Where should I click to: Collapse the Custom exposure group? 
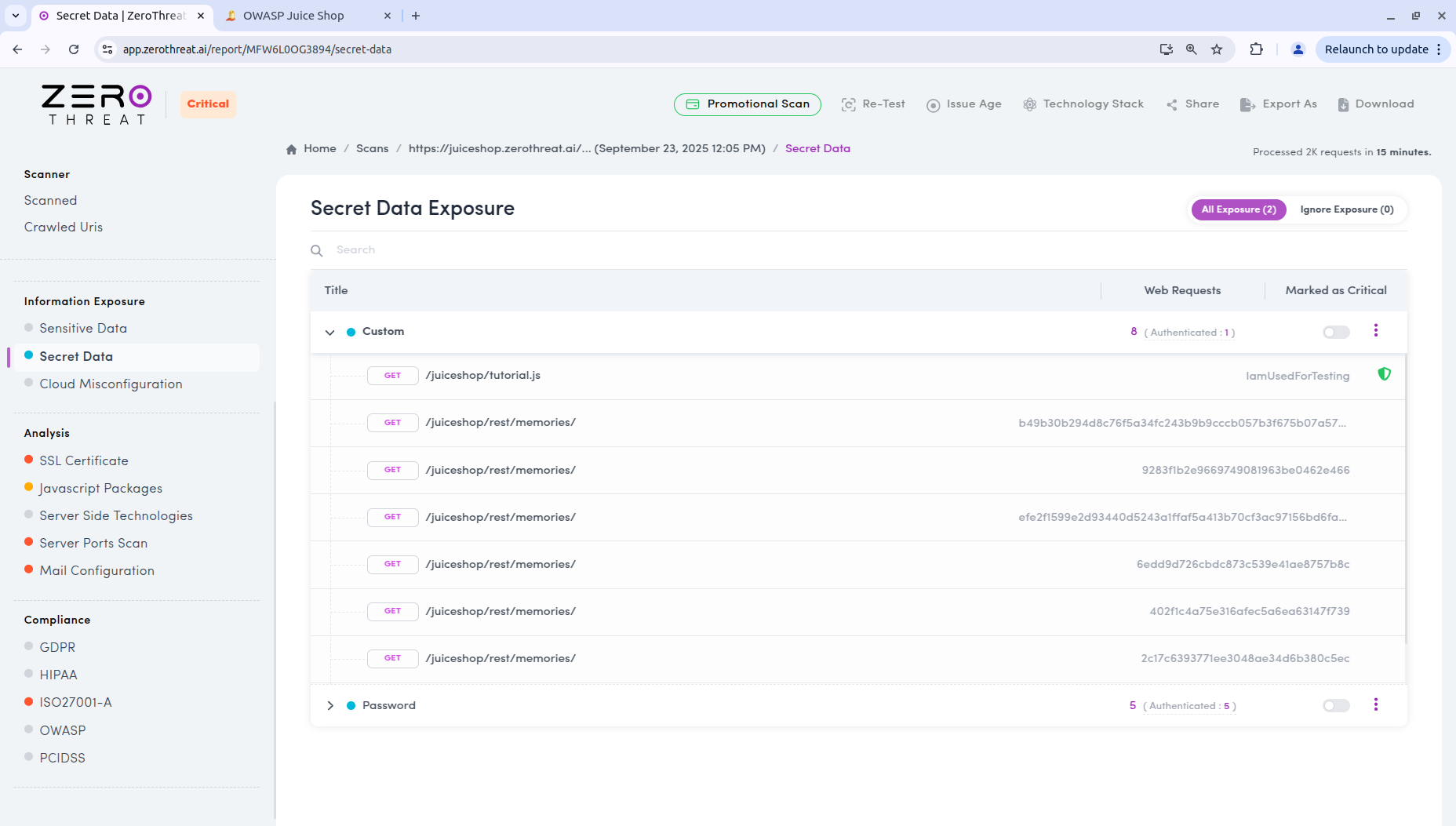coord(330,332)
